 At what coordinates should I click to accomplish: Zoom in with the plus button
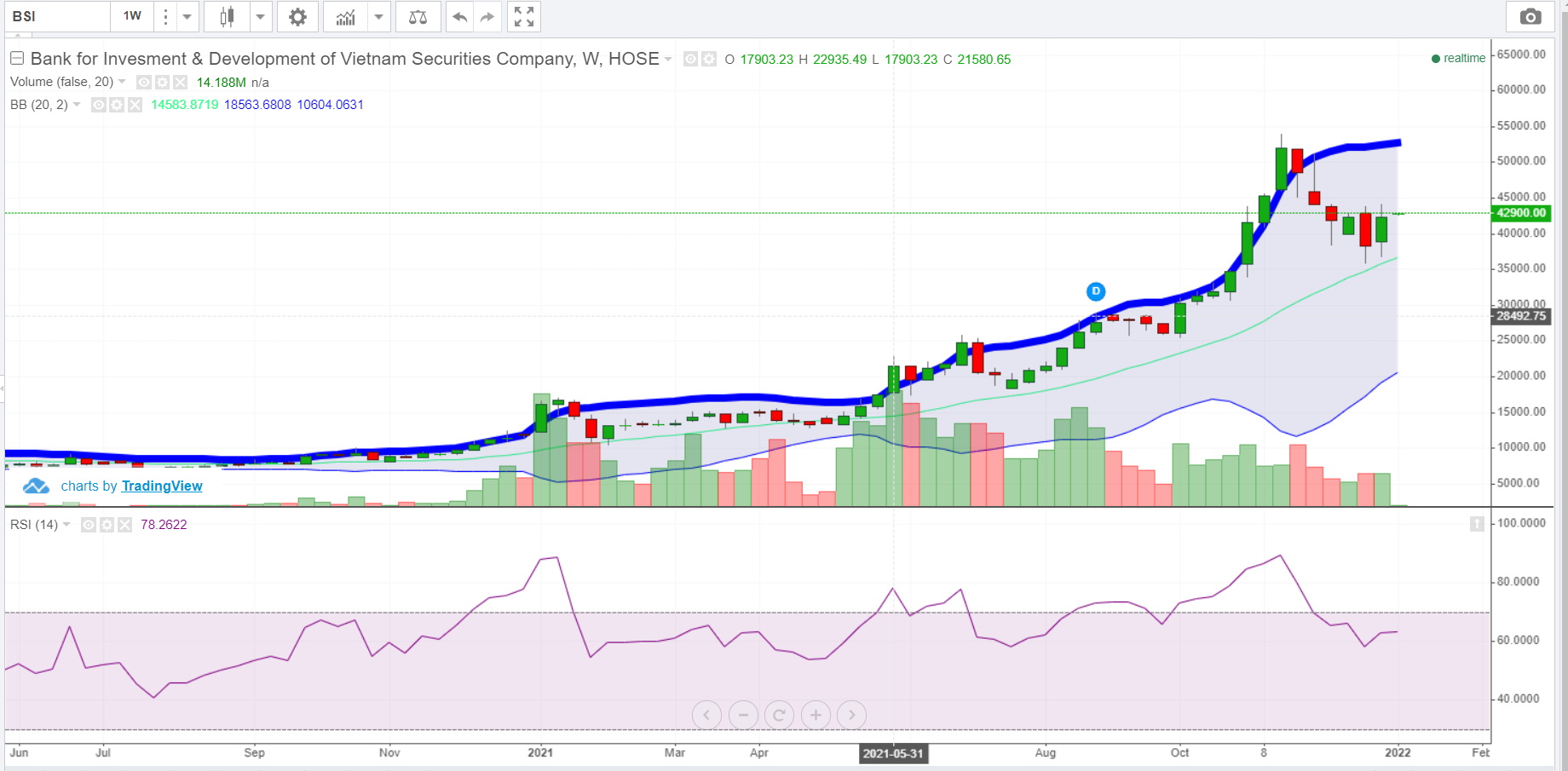point(816,715)
